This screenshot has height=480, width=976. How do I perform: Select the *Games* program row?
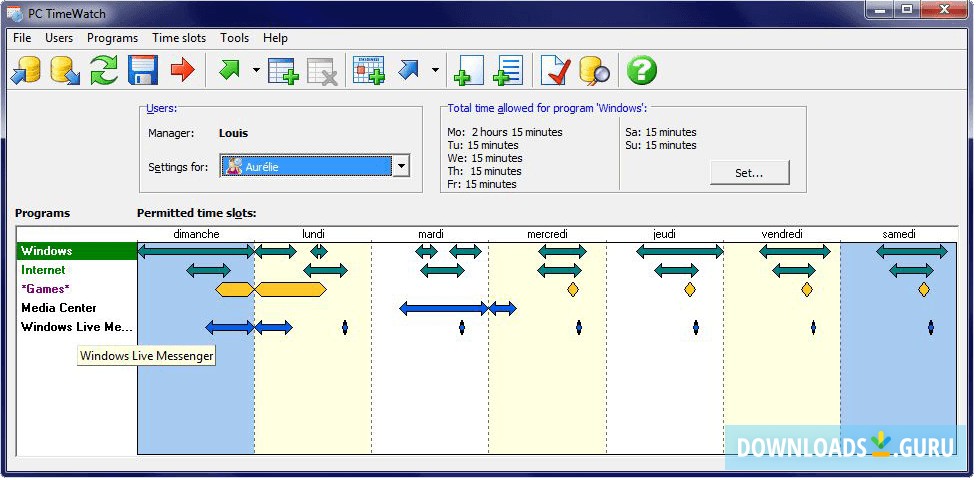point(77,289)
